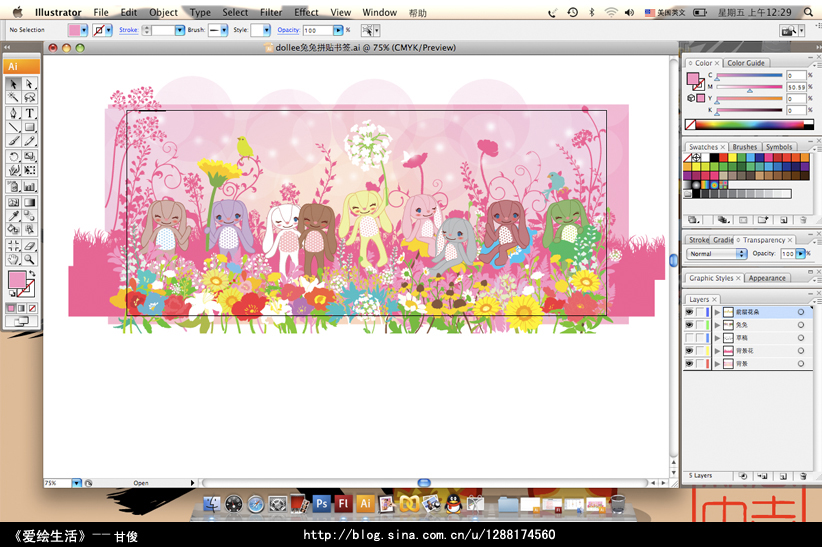Screen dimensions: 822x547
Task: Open the Filter menu
Action: click(x=271, y=12)
